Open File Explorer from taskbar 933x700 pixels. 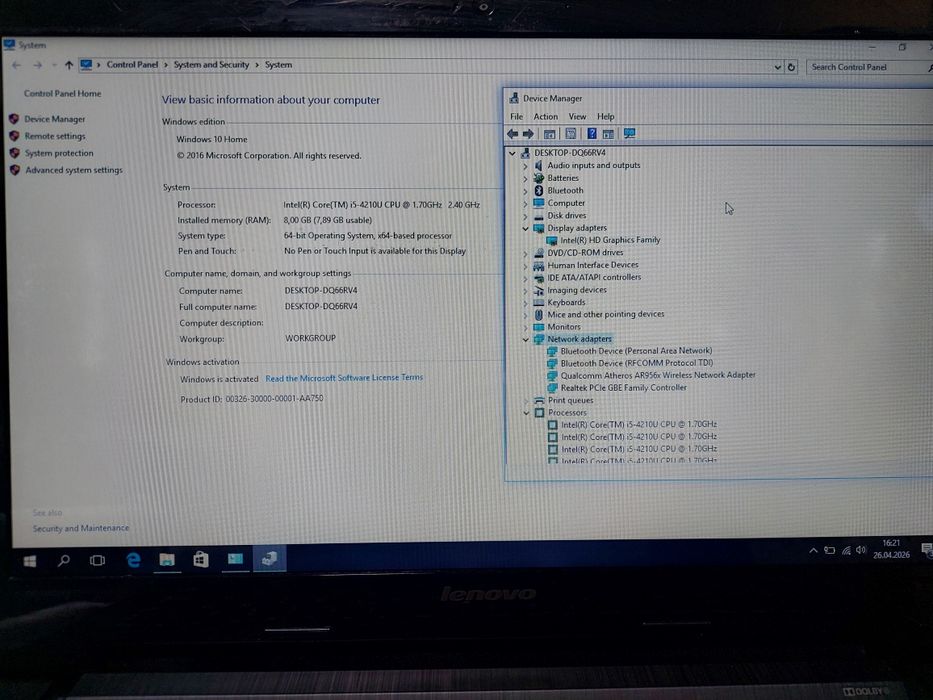click(x=167, y=560)
